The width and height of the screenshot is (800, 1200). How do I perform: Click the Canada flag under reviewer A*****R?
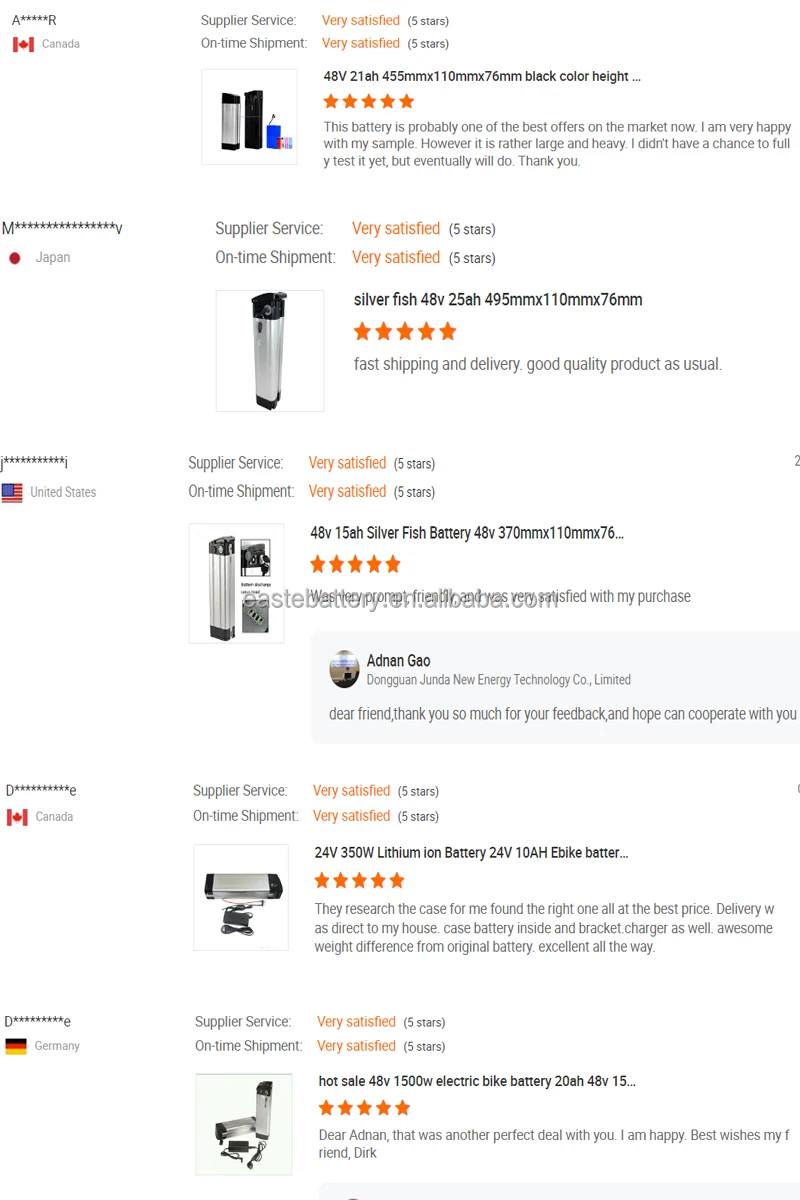click(23, 44)
